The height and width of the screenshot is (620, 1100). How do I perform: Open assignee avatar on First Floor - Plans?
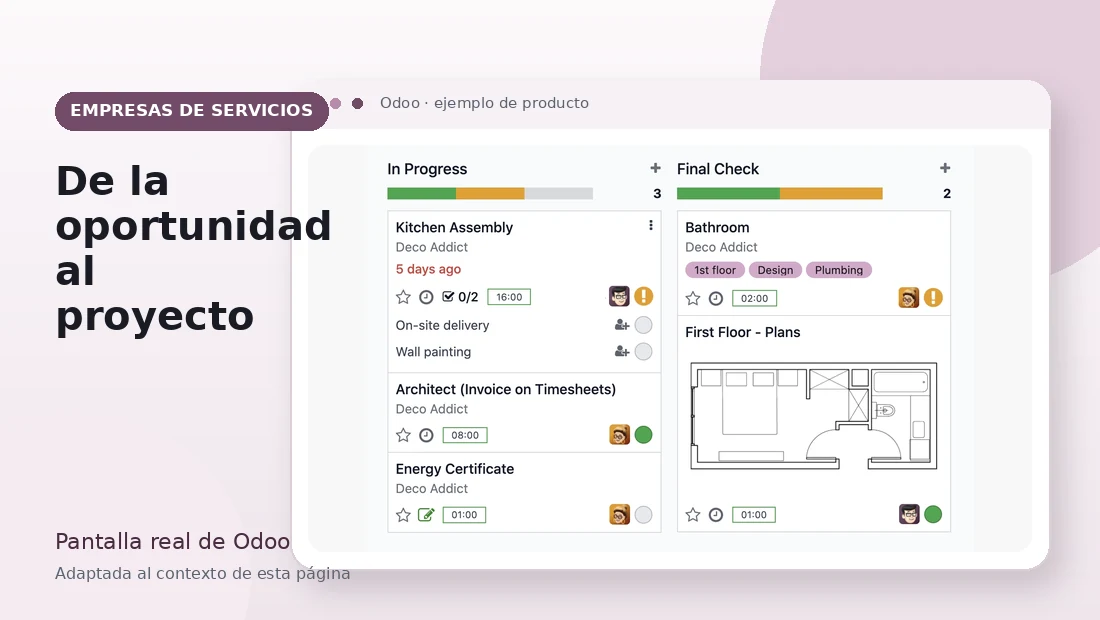coord(909,514)
